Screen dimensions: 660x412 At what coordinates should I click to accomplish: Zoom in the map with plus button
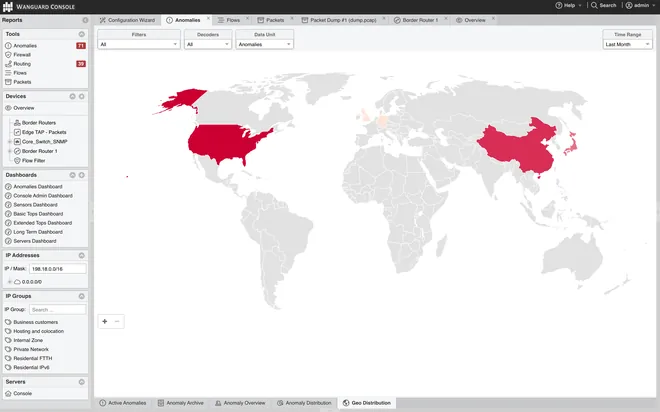pyautogui.click(x=105, y=322)
